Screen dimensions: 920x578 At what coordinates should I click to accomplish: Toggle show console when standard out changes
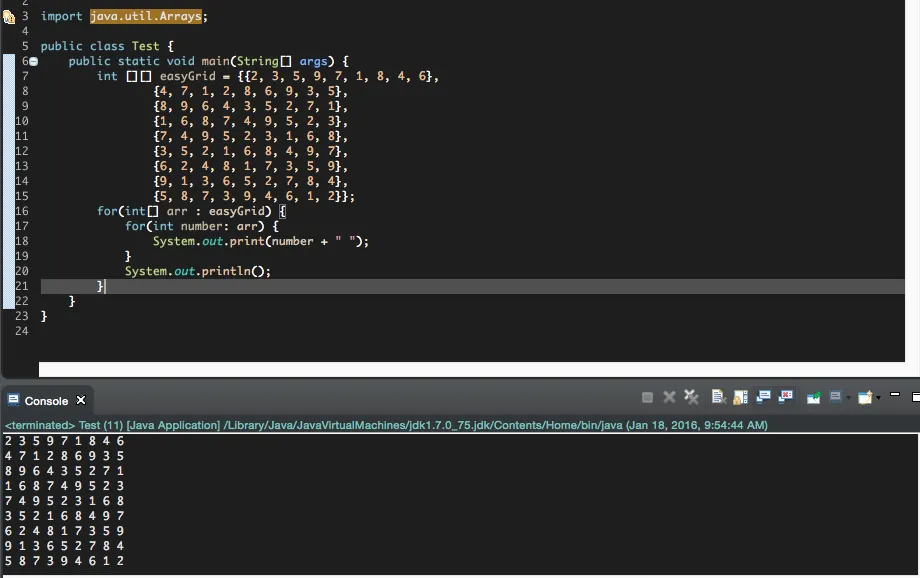763,397
